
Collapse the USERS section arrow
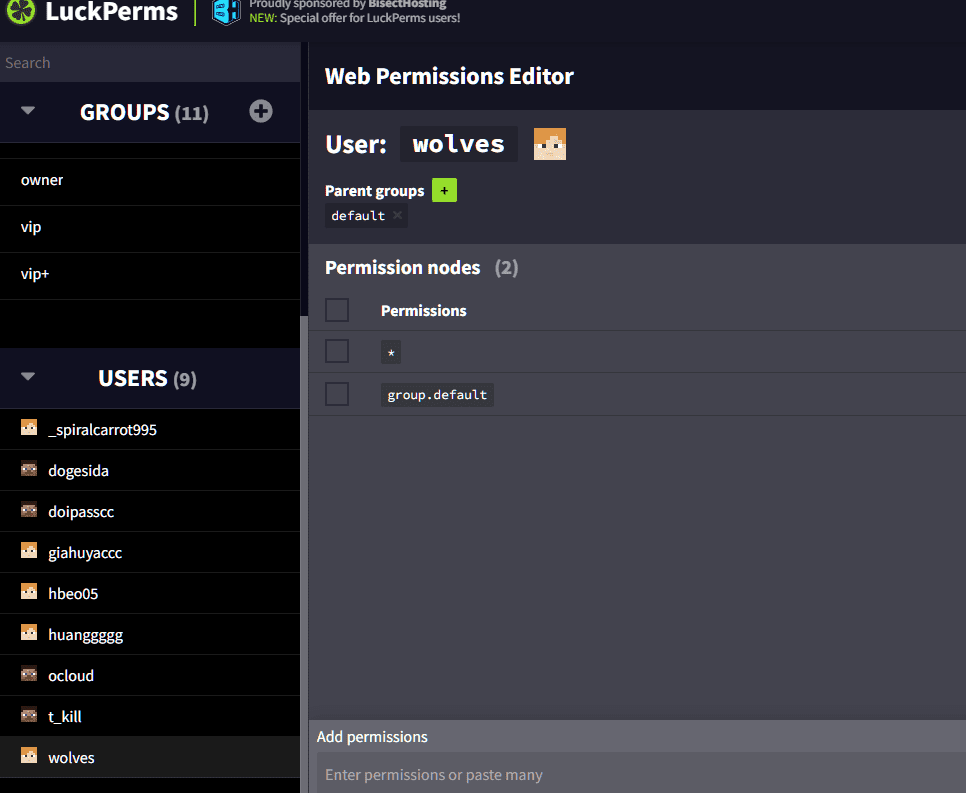(28, 377)
